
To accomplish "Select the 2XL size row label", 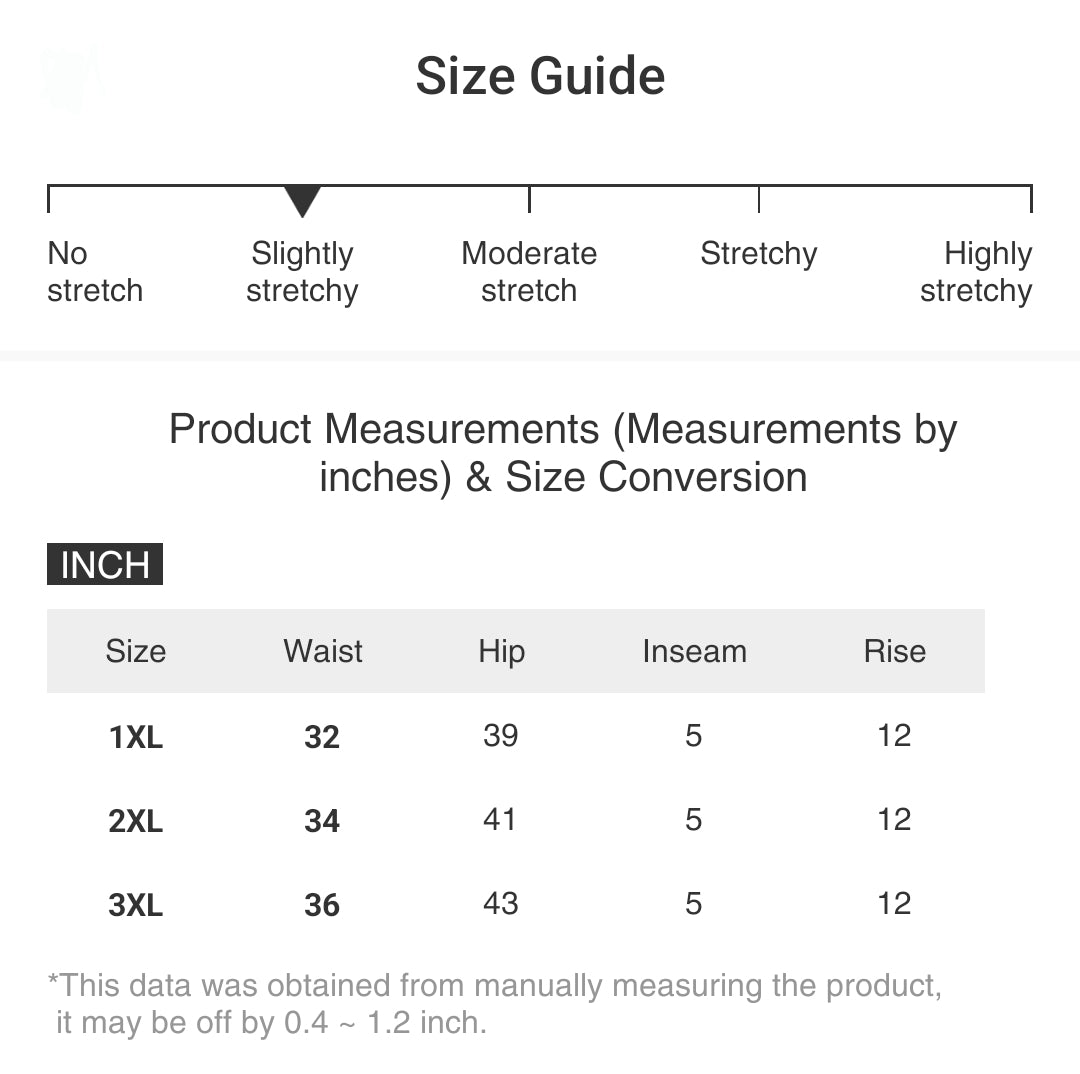I will (136, 821).
